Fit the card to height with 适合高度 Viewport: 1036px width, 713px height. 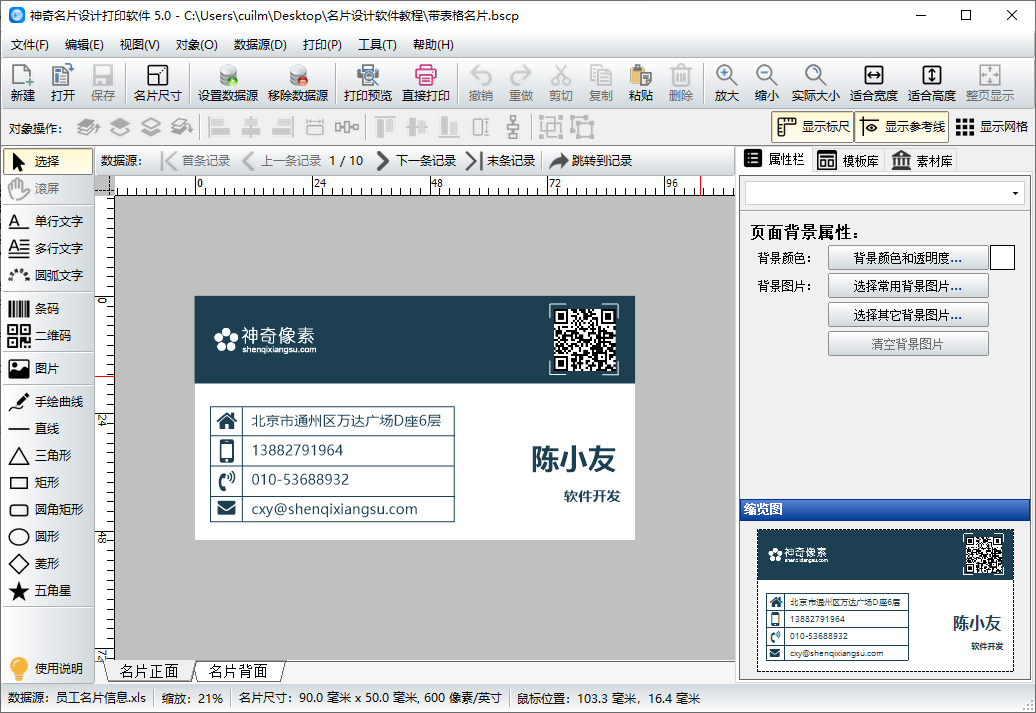tap(932, 83)
